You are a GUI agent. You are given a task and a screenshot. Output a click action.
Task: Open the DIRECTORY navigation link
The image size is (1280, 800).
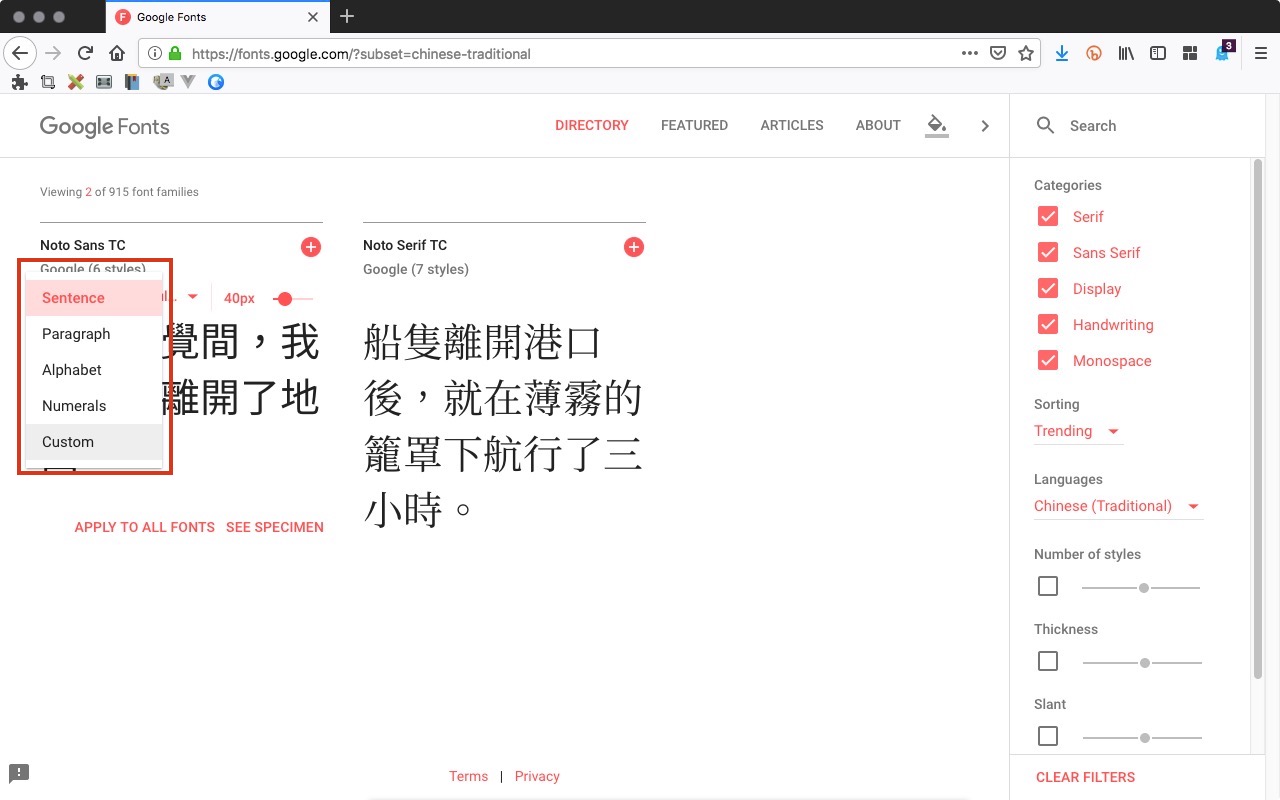(592, 125)
